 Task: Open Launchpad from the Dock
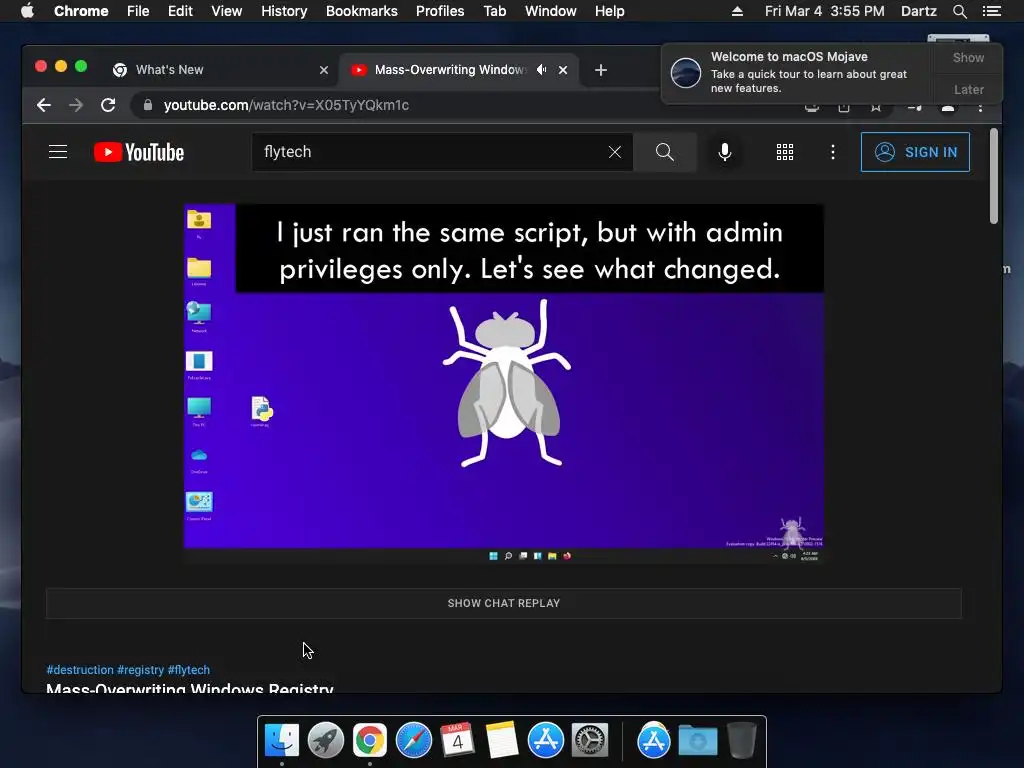(x=326, y=741)
